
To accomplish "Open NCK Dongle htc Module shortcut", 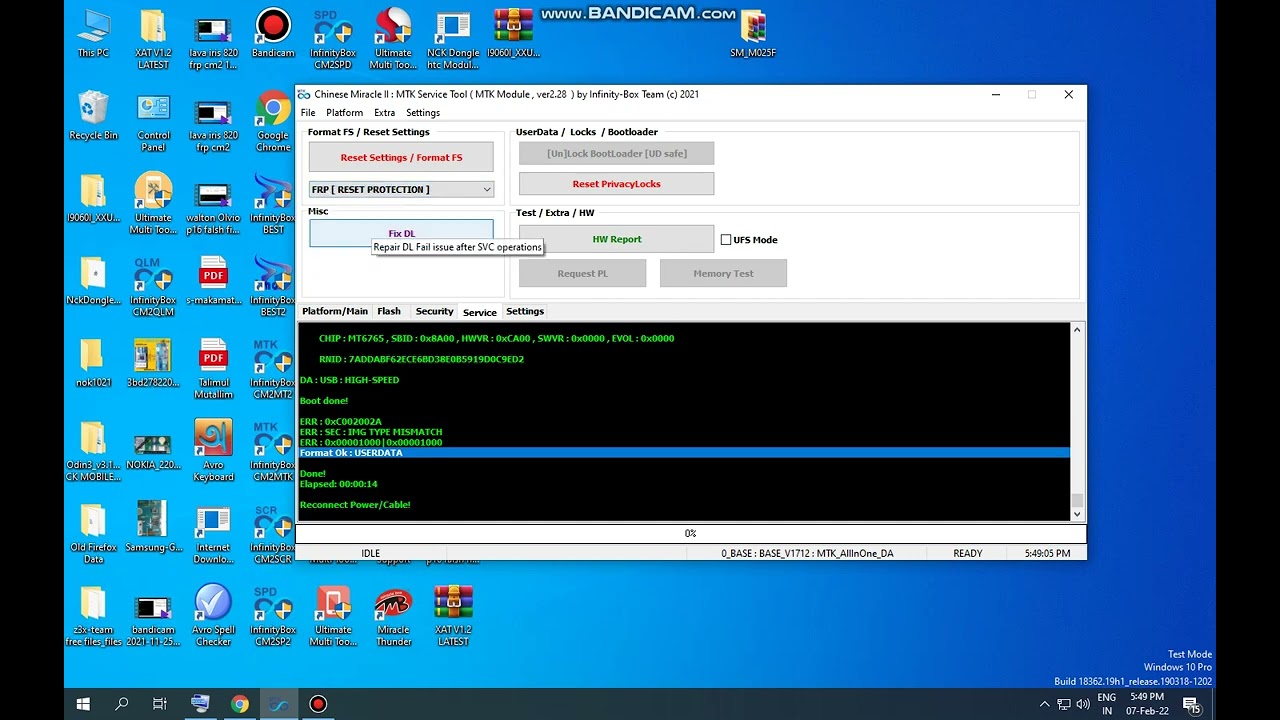I will point(453,38).
